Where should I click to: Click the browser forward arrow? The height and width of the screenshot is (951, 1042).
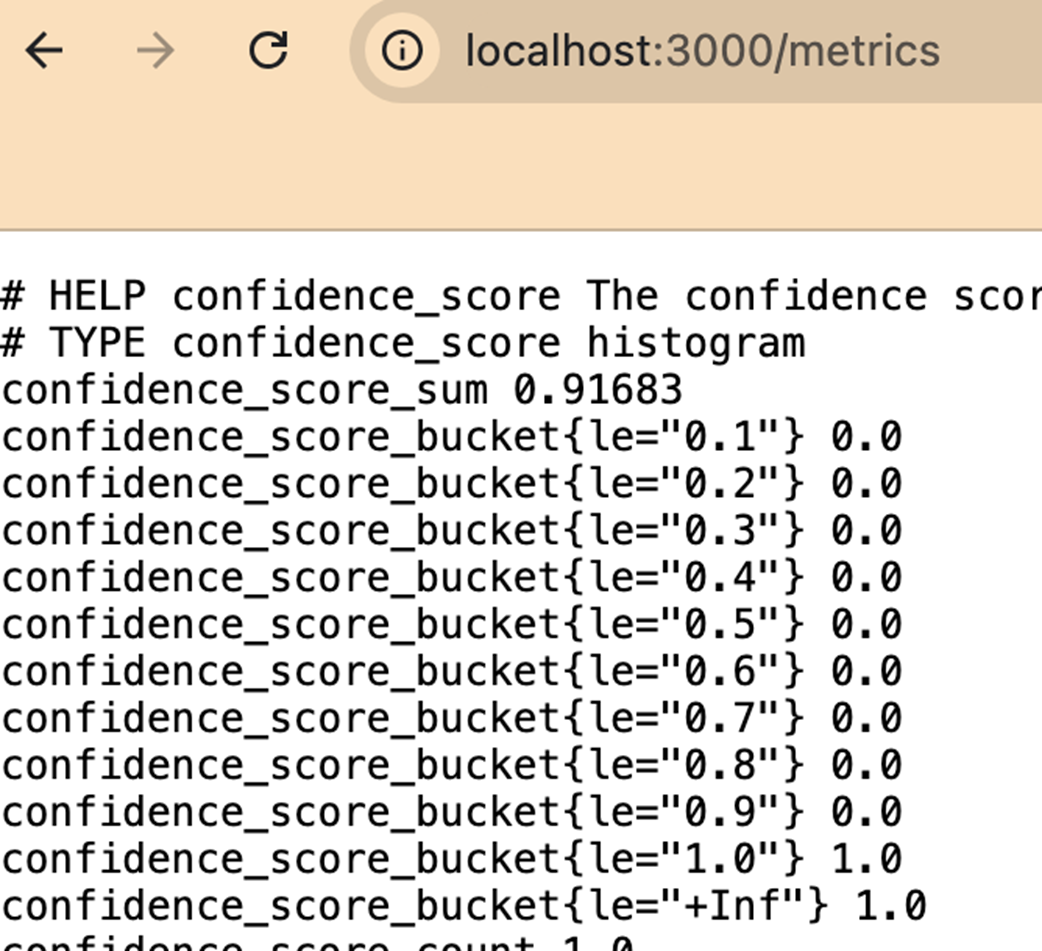[156, 51]
